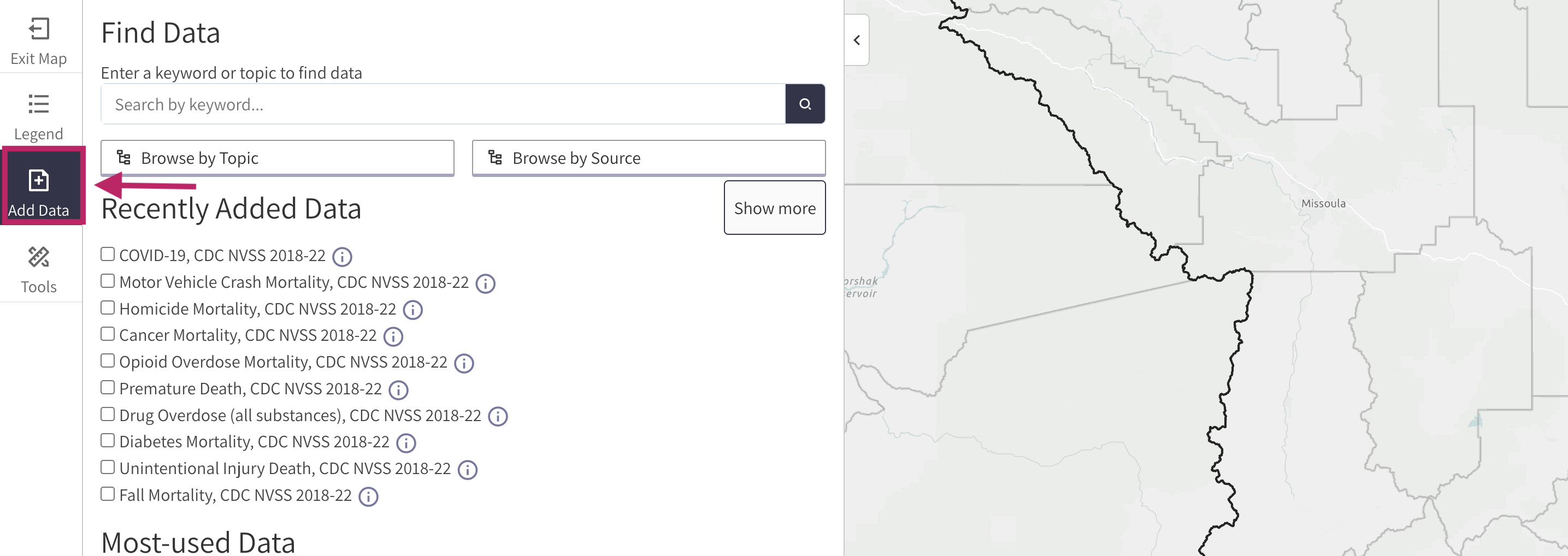Select the Add Data sidebar tab

pos(38,192)
